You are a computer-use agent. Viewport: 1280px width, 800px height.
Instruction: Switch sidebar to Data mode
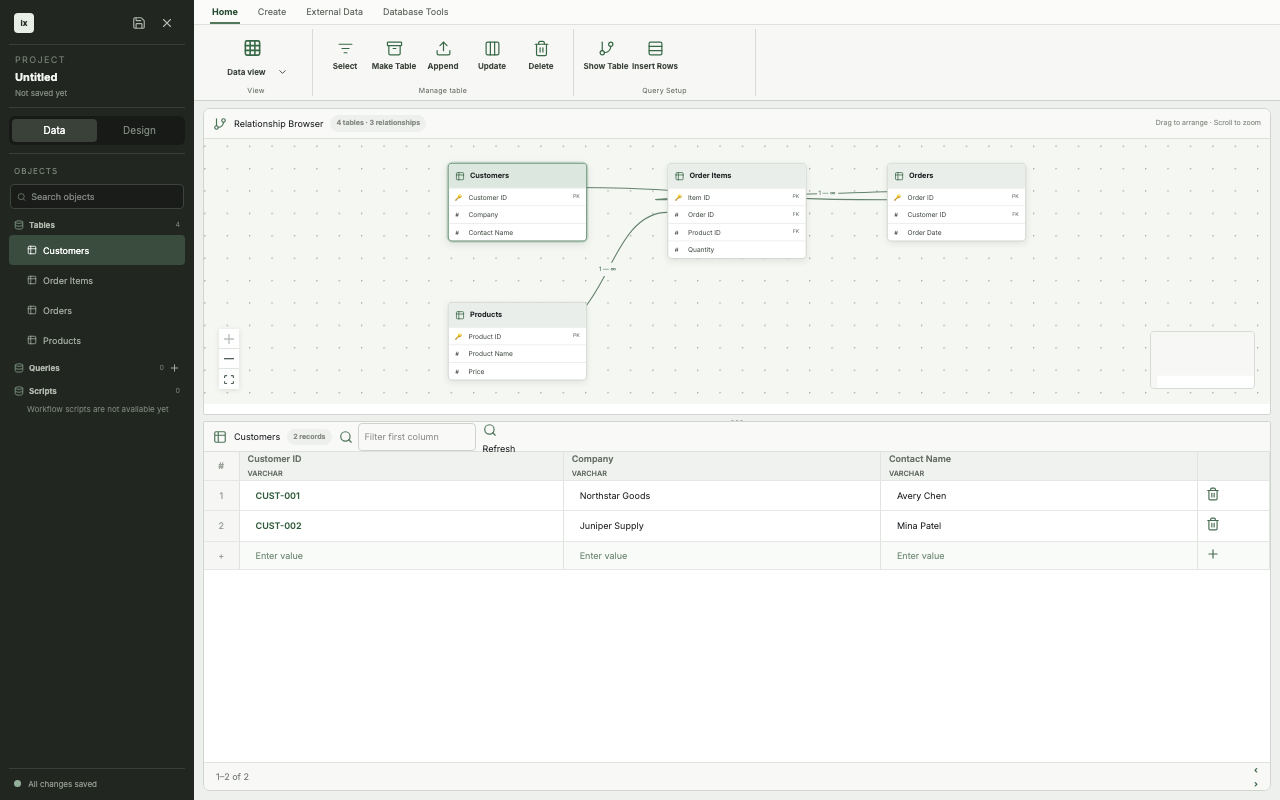tap(54, 130)
